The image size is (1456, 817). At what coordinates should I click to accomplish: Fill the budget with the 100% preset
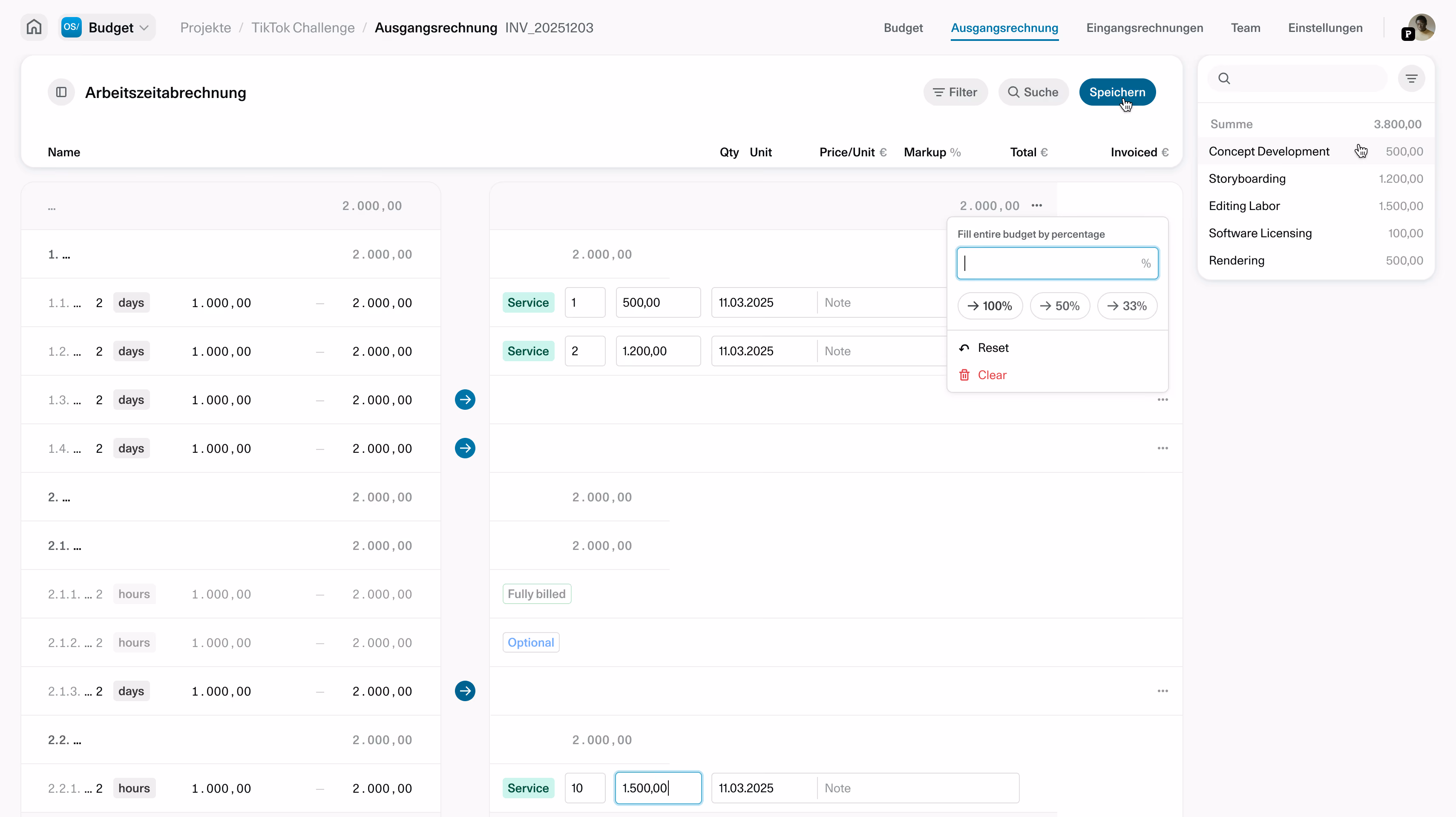[x=990, y=306]
